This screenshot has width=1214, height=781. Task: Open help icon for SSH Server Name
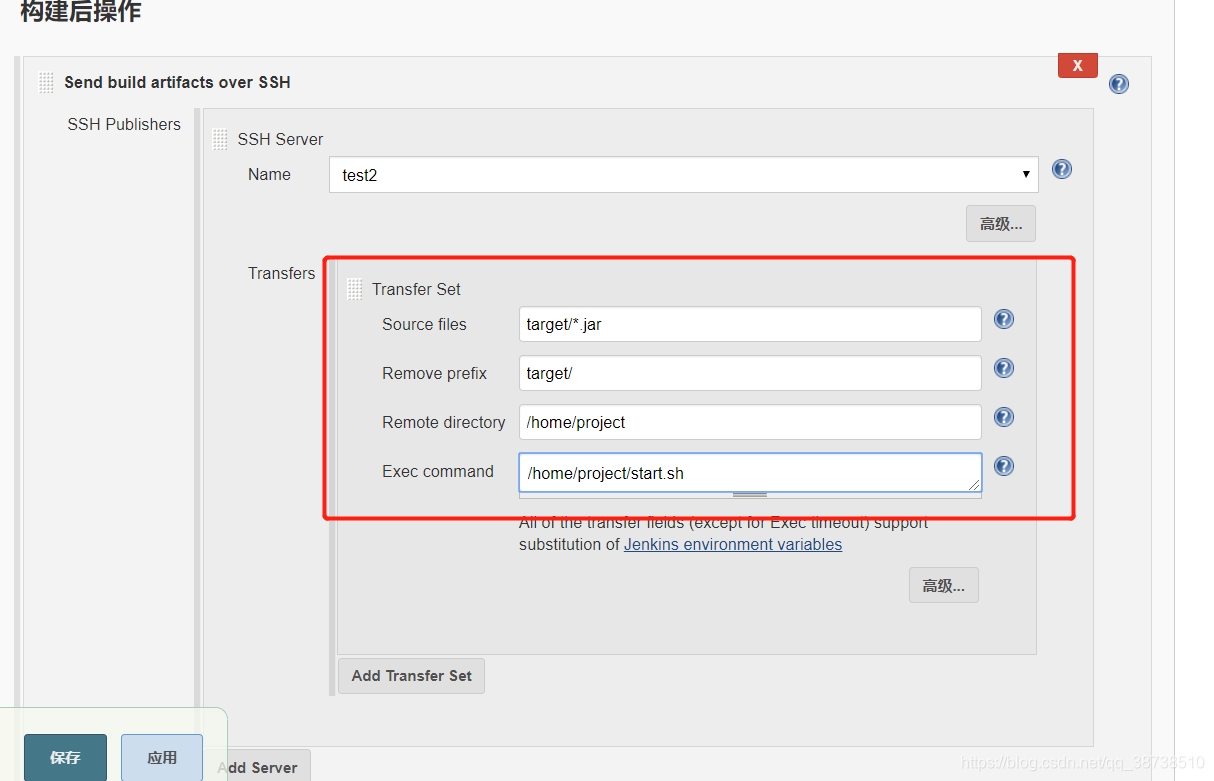(1062, 169)
